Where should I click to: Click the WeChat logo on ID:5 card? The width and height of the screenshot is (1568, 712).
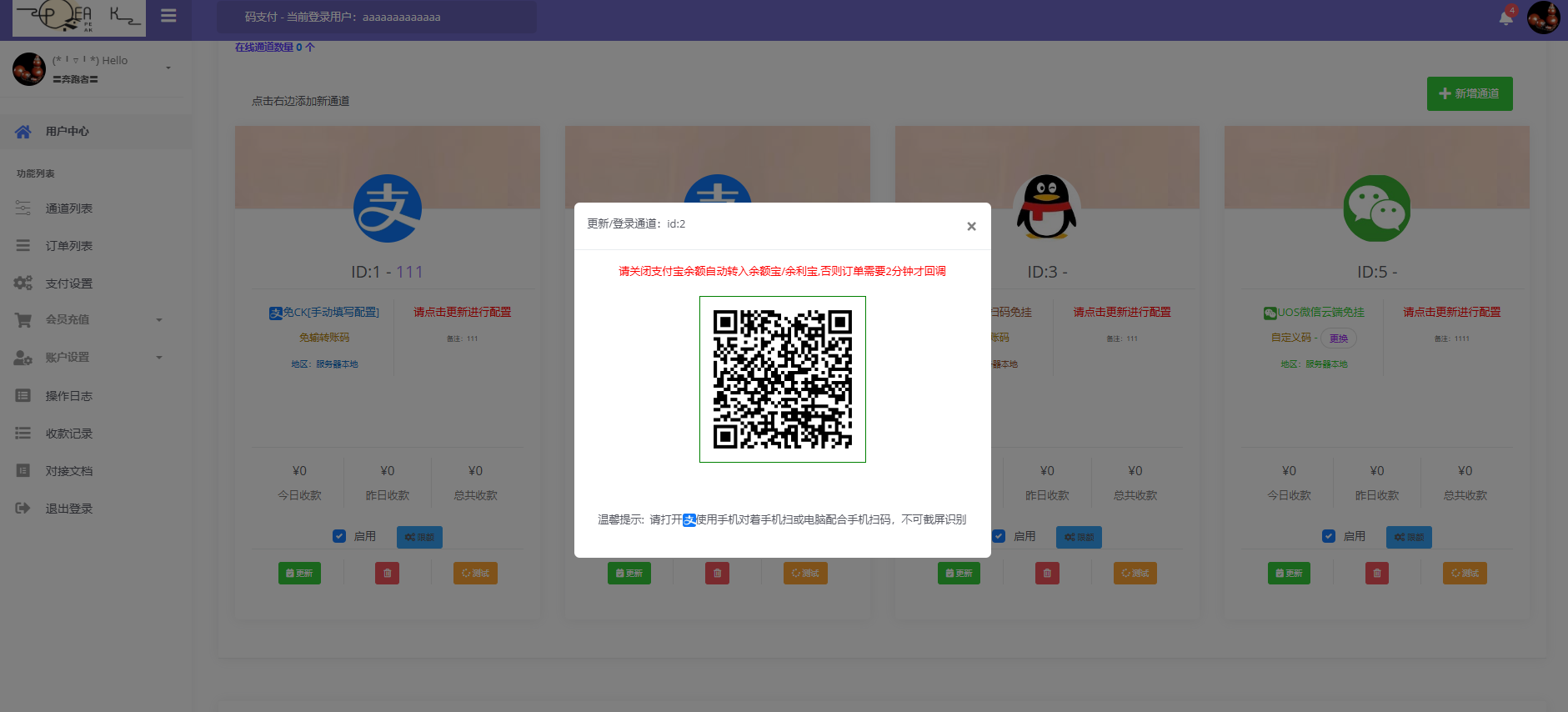(x=1376, y=208)
